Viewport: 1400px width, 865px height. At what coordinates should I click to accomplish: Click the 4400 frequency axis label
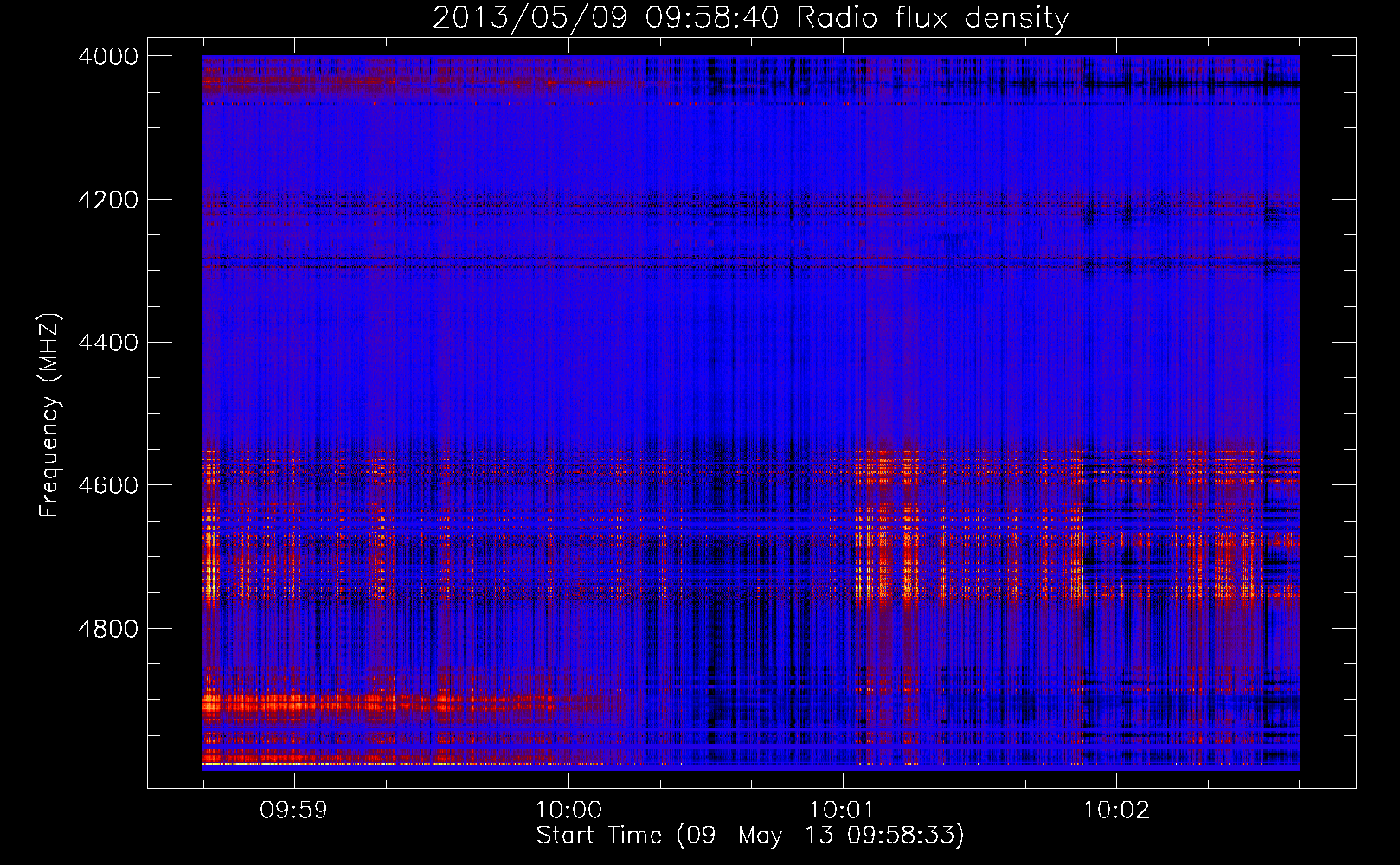pyautogui.click(x=108, y=343)
